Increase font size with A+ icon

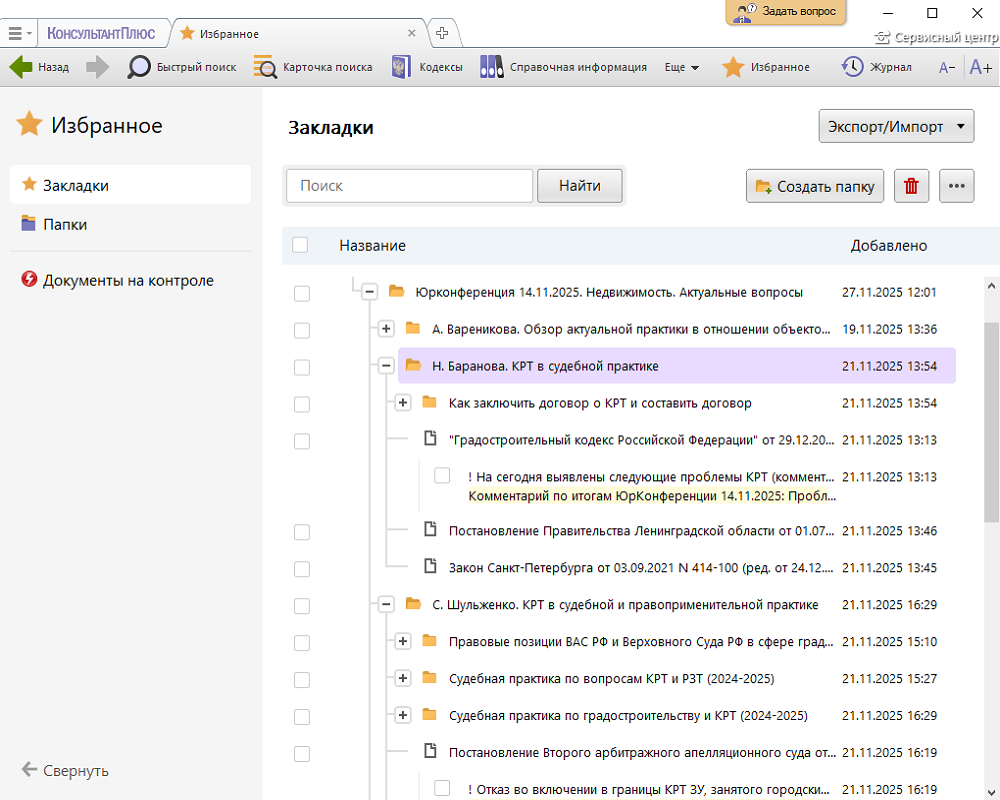(980, 67)
